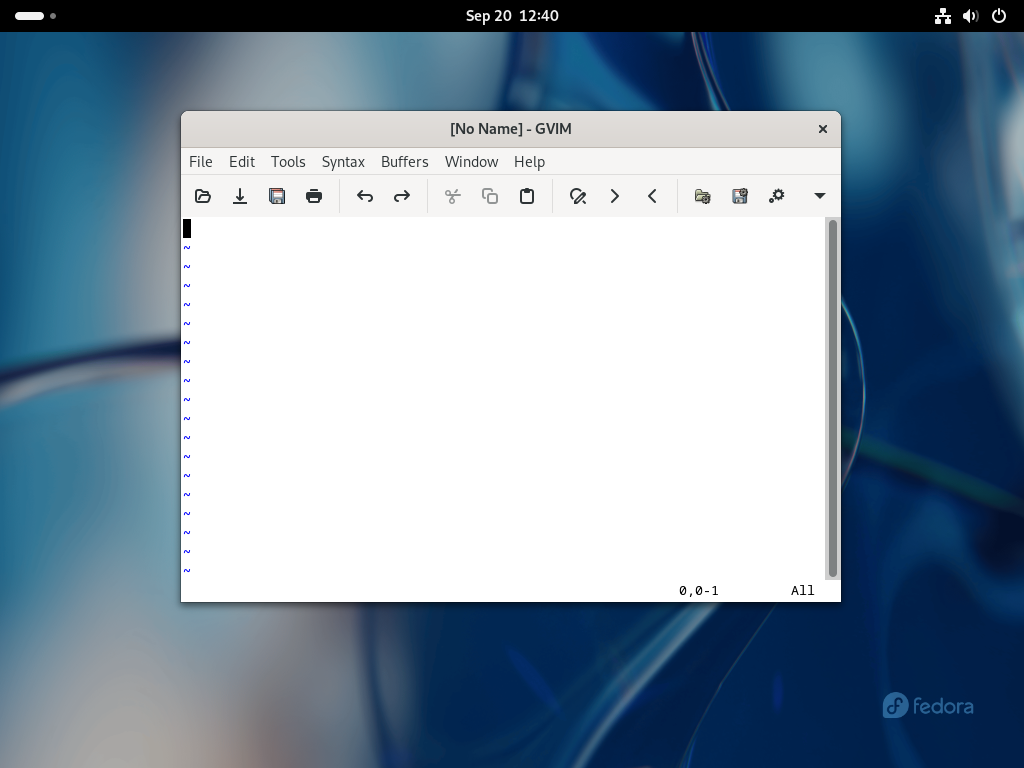Undo the last change
The width and height of the screenshot is (1024, 768).
point(365,196)
